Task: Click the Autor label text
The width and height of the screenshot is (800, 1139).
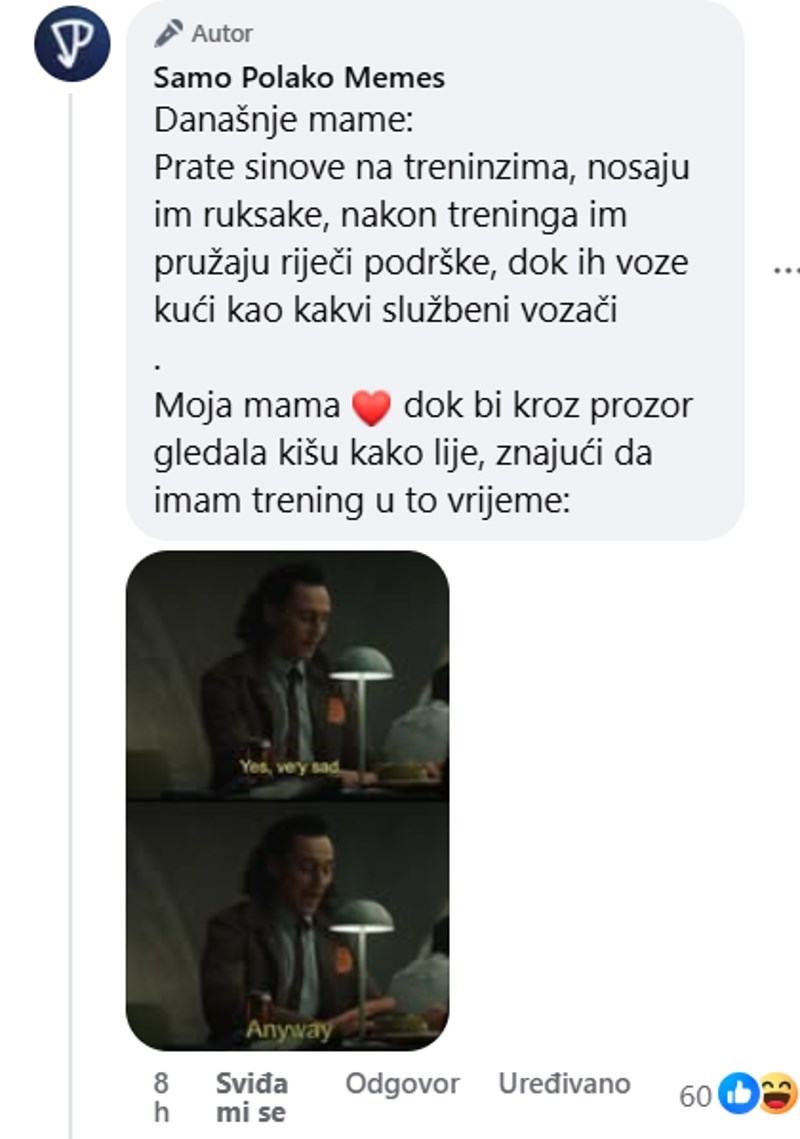Action: click(x=222, y=33)
